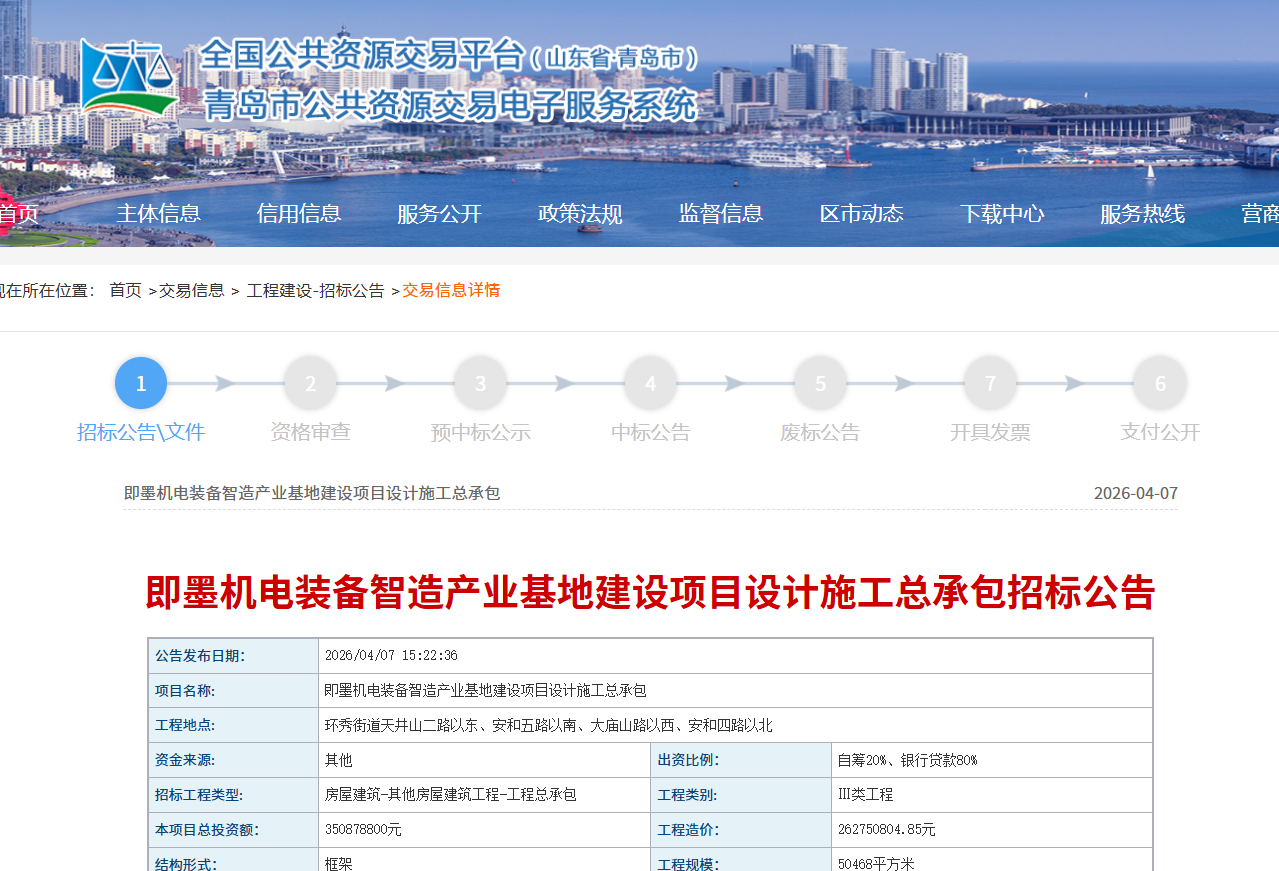The height and width of the screenshot is (871, 1279).
Task: Open the 政策法规 menu
Action: coord(580,213)
